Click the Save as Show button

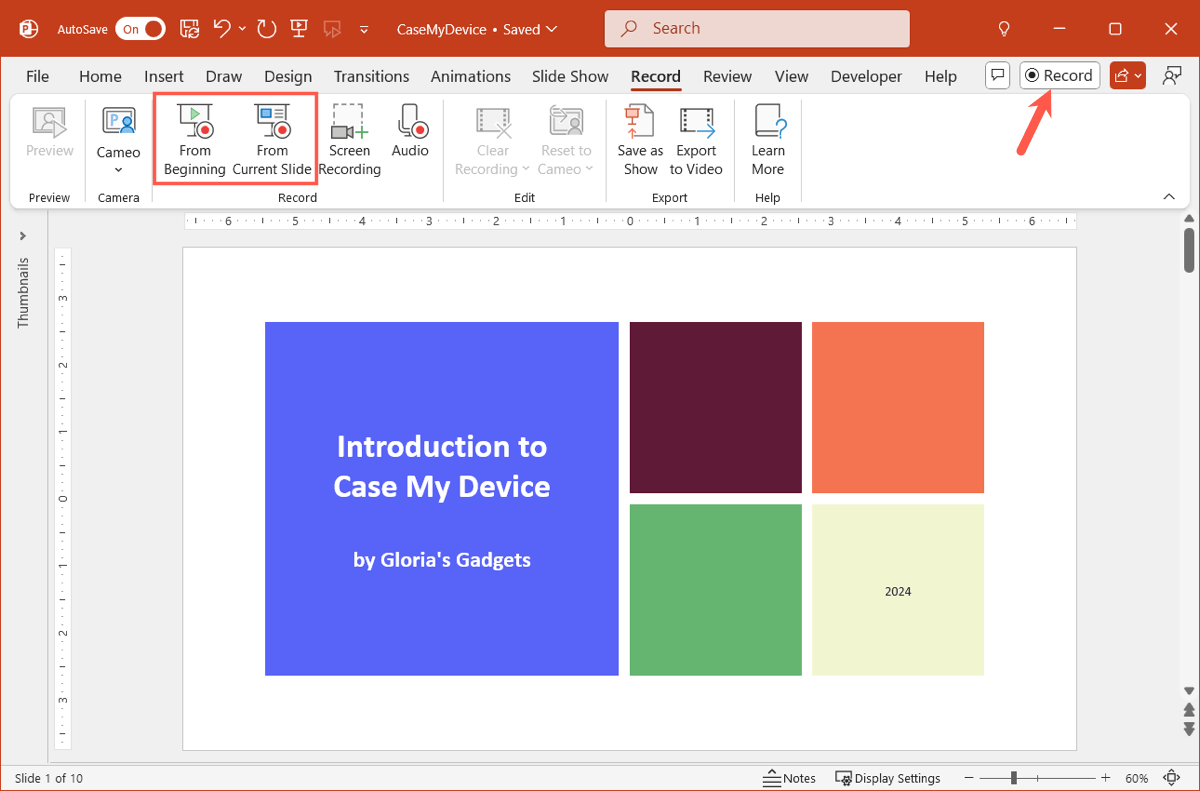pos(640,139)
